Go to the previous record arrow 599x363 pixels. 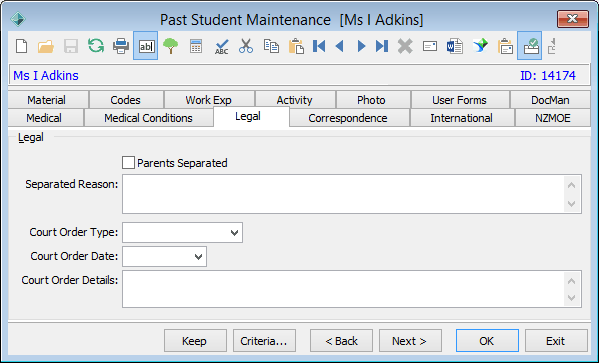[x=340, y=46]
